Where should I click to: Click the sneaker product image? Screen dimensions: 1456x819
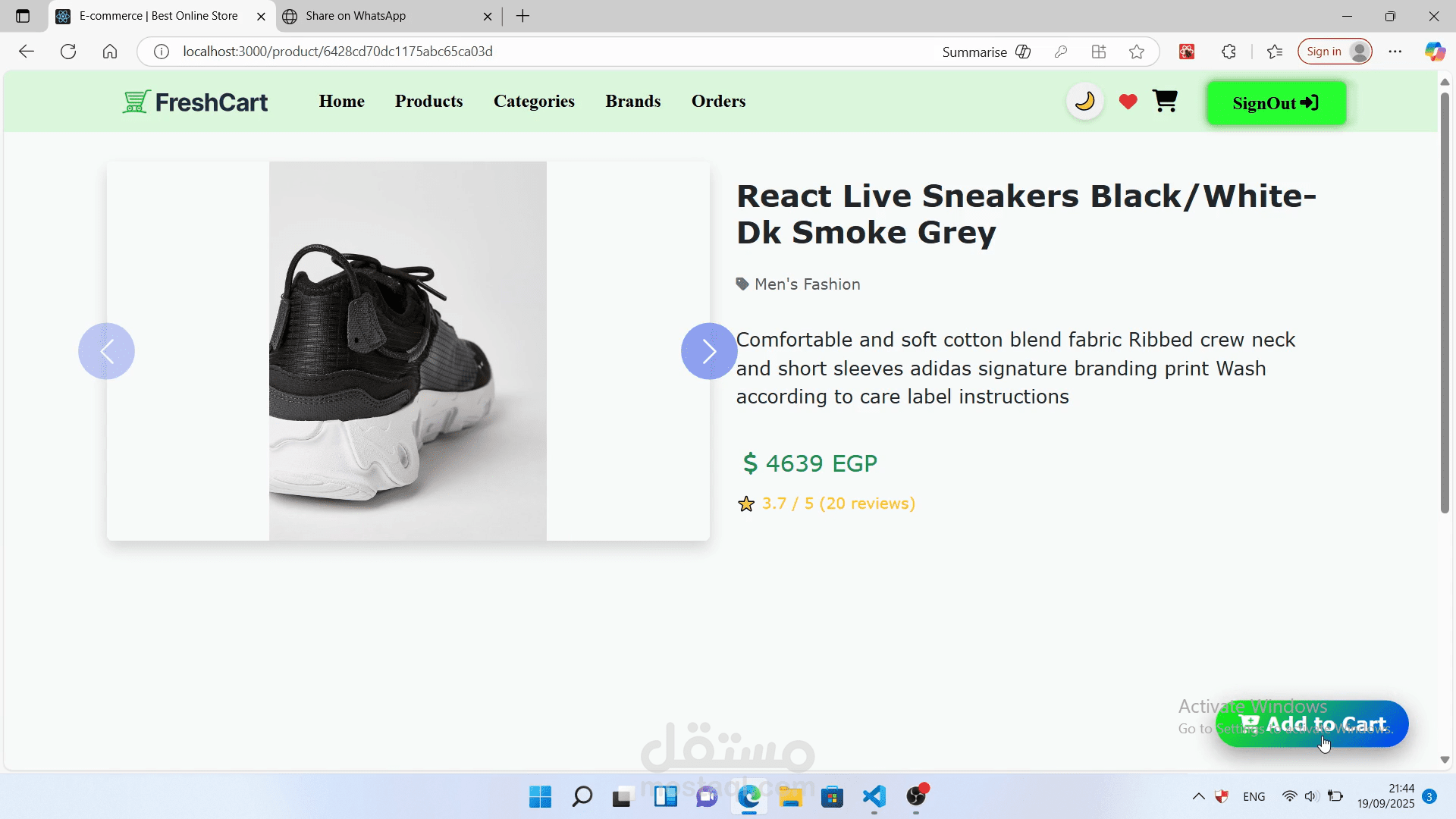click(407, 351)
